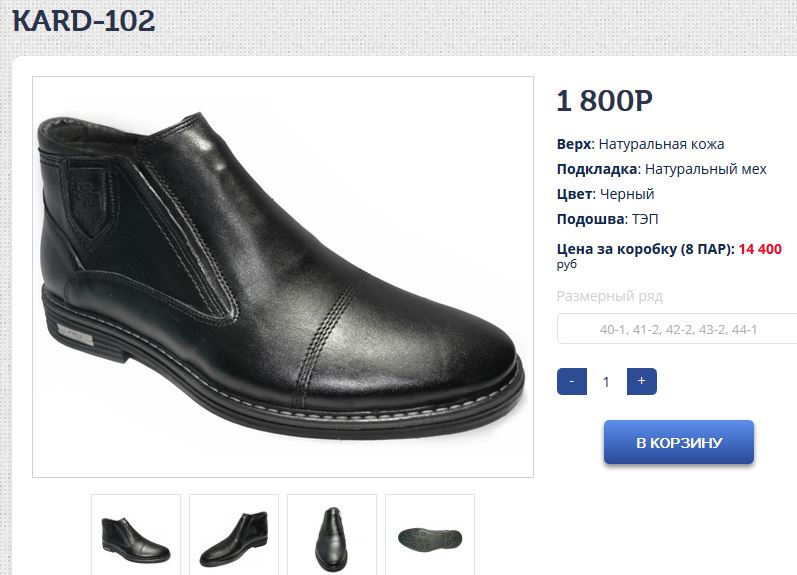Click the plus quantity button
797x575 pixels.
[641, 381]
